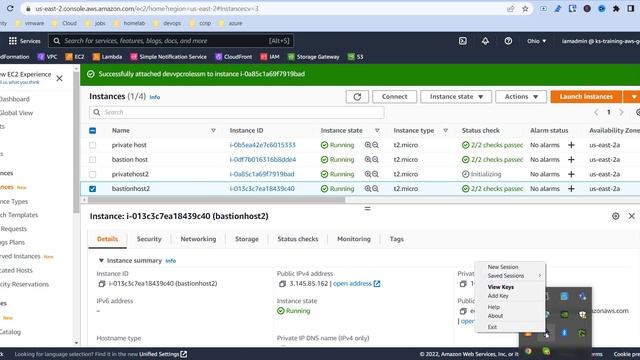640x360 pixels.
Task: Copy the Instance ID in summary
Action: coord(102,284)
